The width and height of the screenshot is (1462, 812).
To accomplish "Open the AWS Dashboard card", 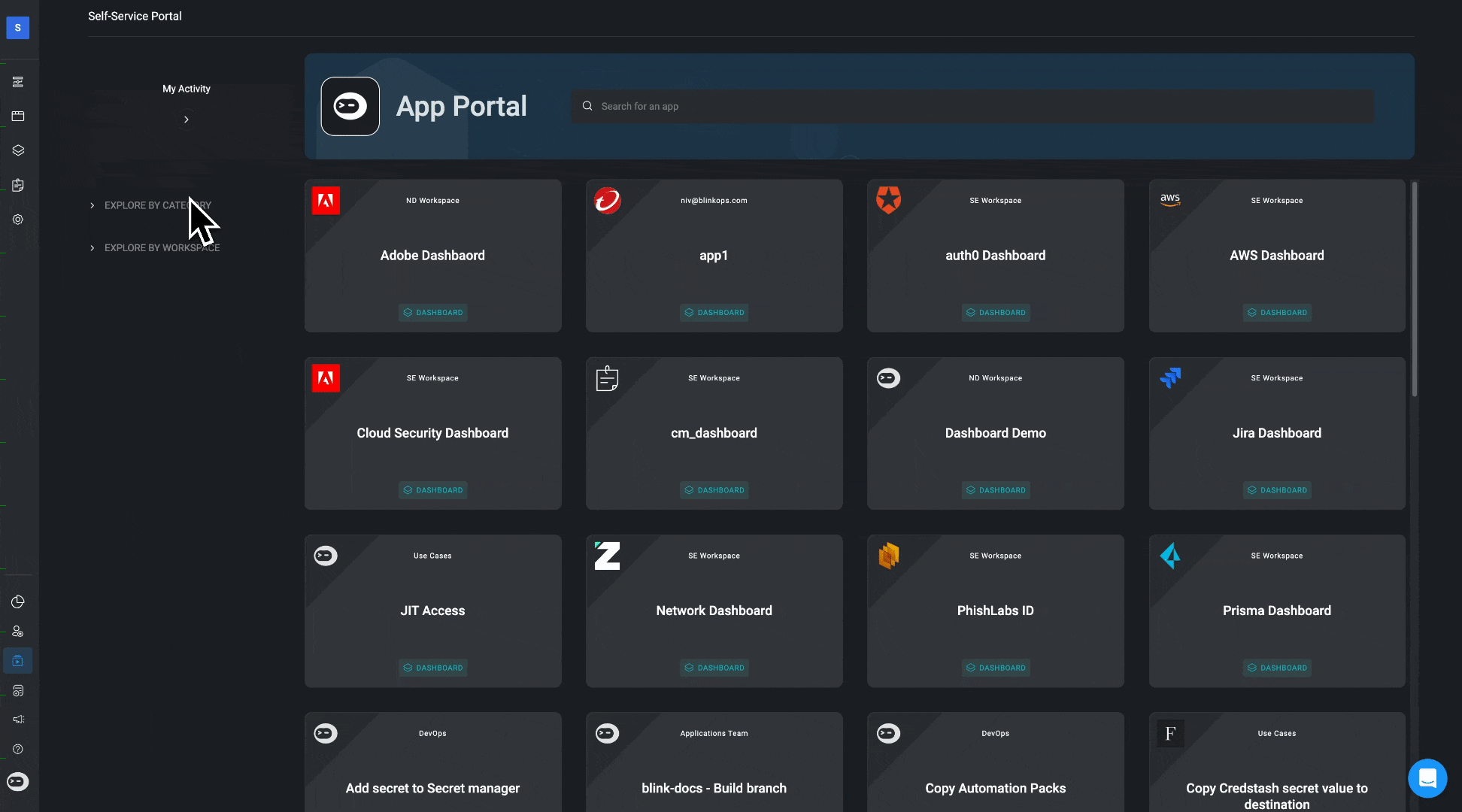I will click(x=1276, y=256).
